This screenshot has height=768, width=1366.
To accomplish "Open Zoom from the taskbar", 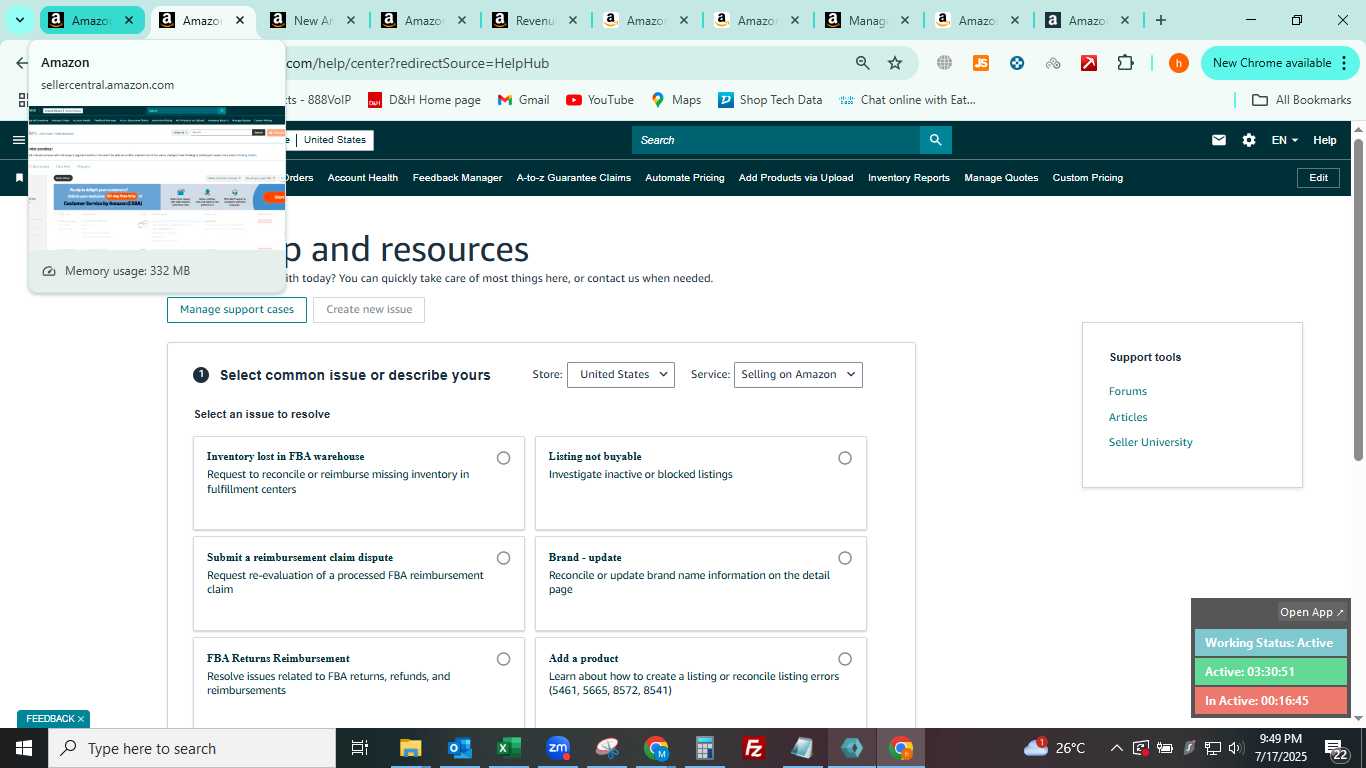I will pyautogui.click(x=558, y=748).
